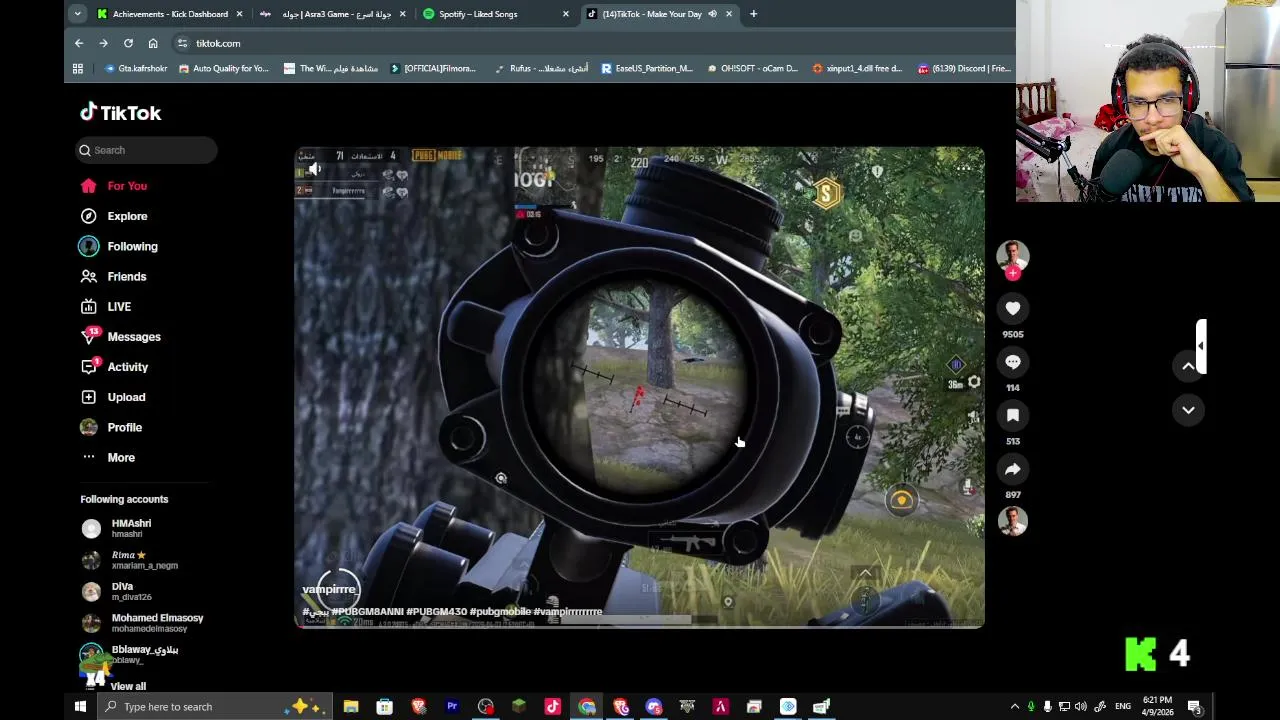The height and width of the screenshot is (720, 1280).
Task: Open Premiere Pro from the taskbar
Action: point(452,706)
